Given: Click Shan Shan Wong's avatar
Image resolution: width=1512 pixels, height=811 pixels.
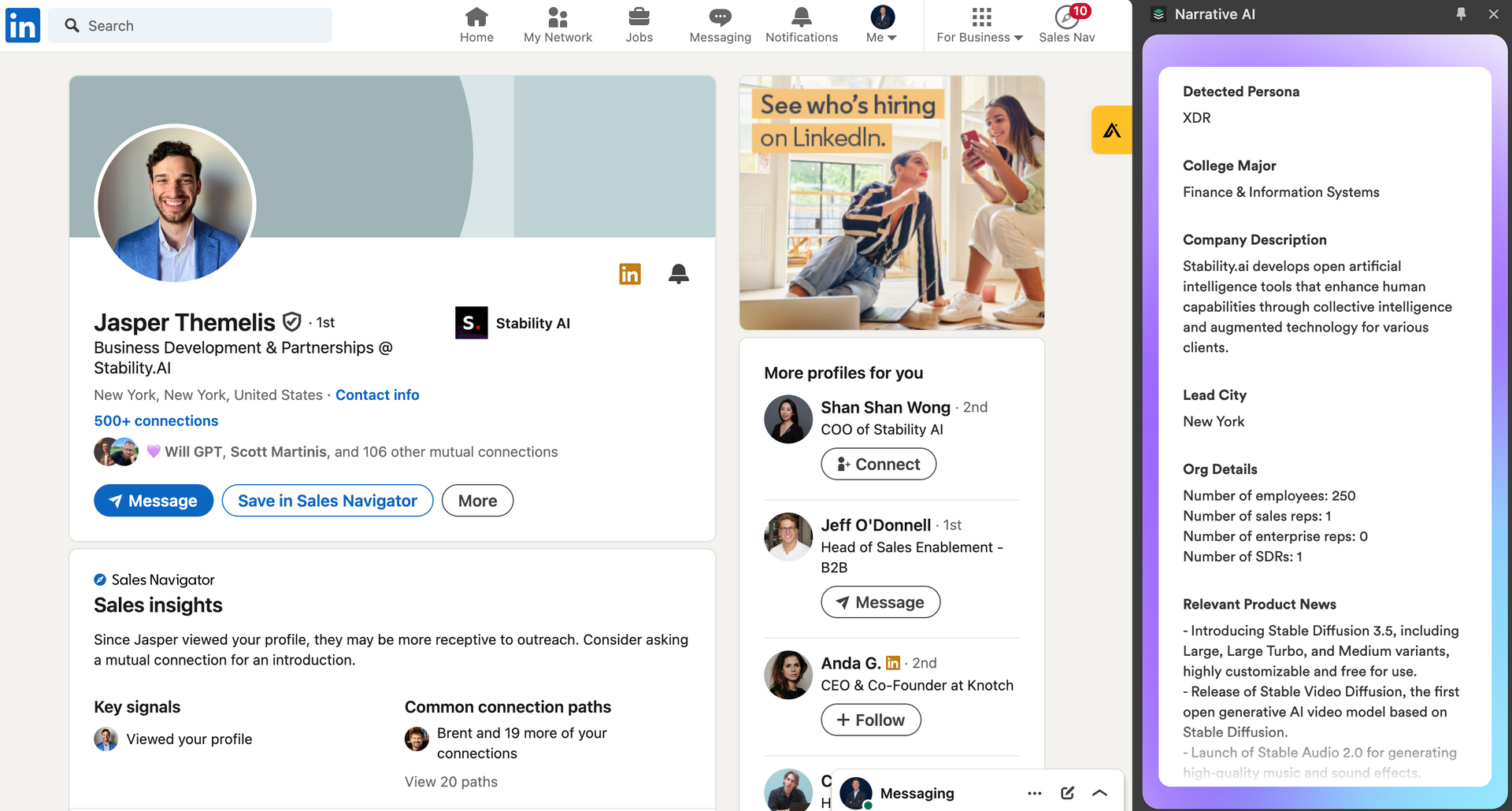Looking at the screenshot, I should [x=787, y=419].
